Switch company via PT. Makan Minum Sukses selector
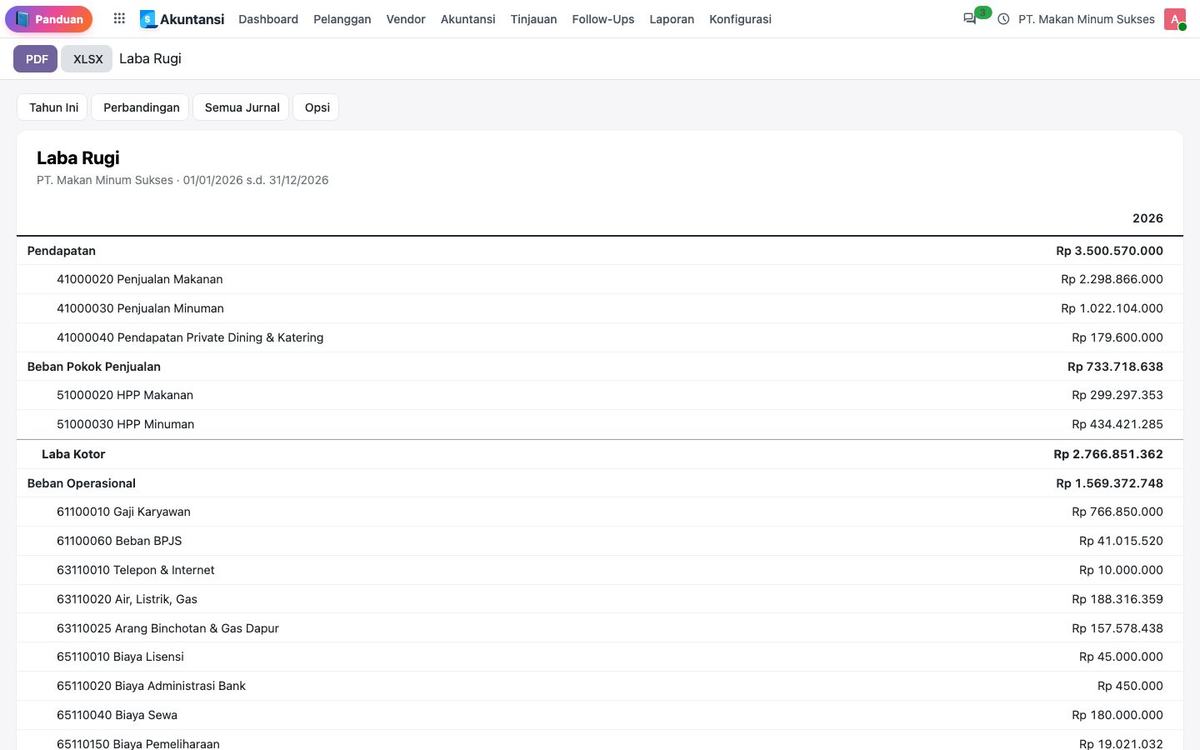The width and height of the screenshot is (1200, 750). tap(1086, 19)
